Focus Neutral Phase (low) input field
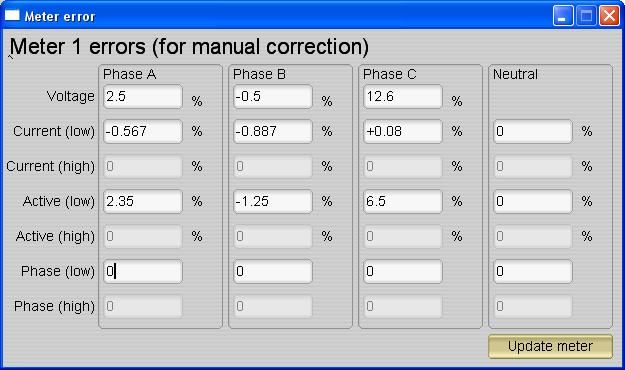The width and height of the screenshot is (625, 370). point(533,272)
